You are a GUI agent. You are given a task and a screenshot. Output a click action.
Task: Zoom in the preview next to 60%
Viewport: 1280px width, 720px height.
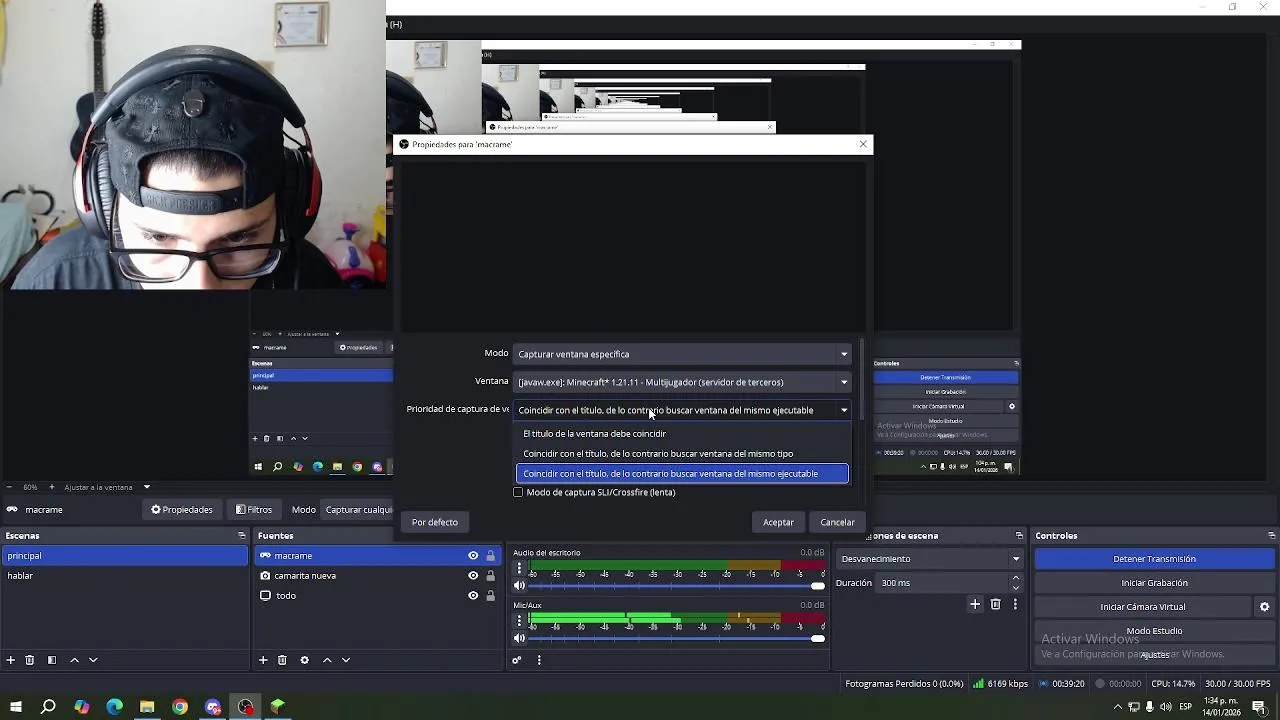tap(52, 487)
